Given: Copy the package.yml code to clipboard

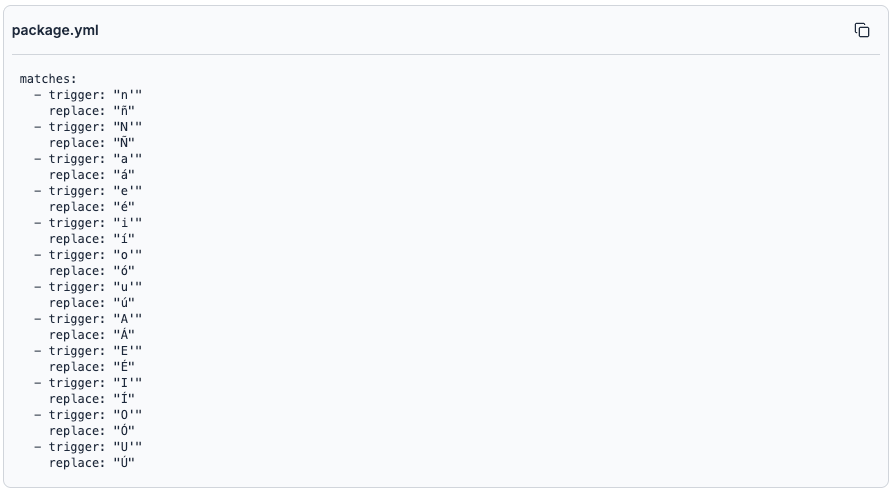Looking at the screenshot, I should click(x=862, y=30).
